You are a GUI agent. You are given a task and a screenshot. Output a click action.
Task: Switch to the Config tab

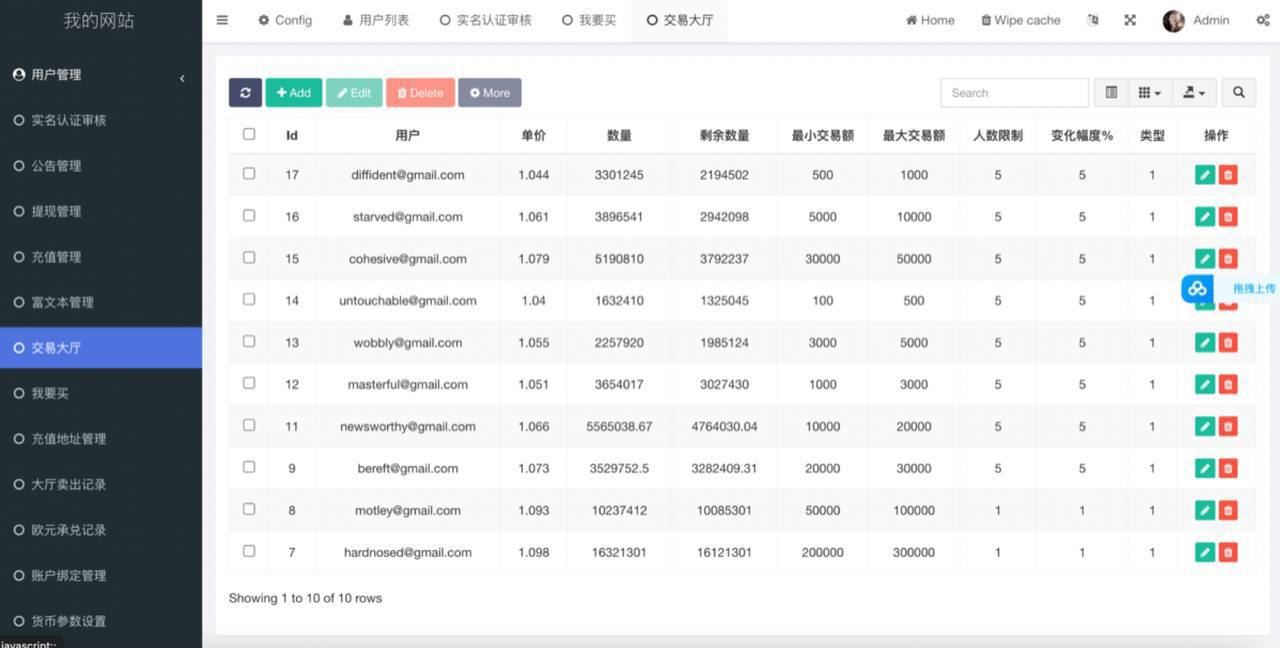point(285,20)
